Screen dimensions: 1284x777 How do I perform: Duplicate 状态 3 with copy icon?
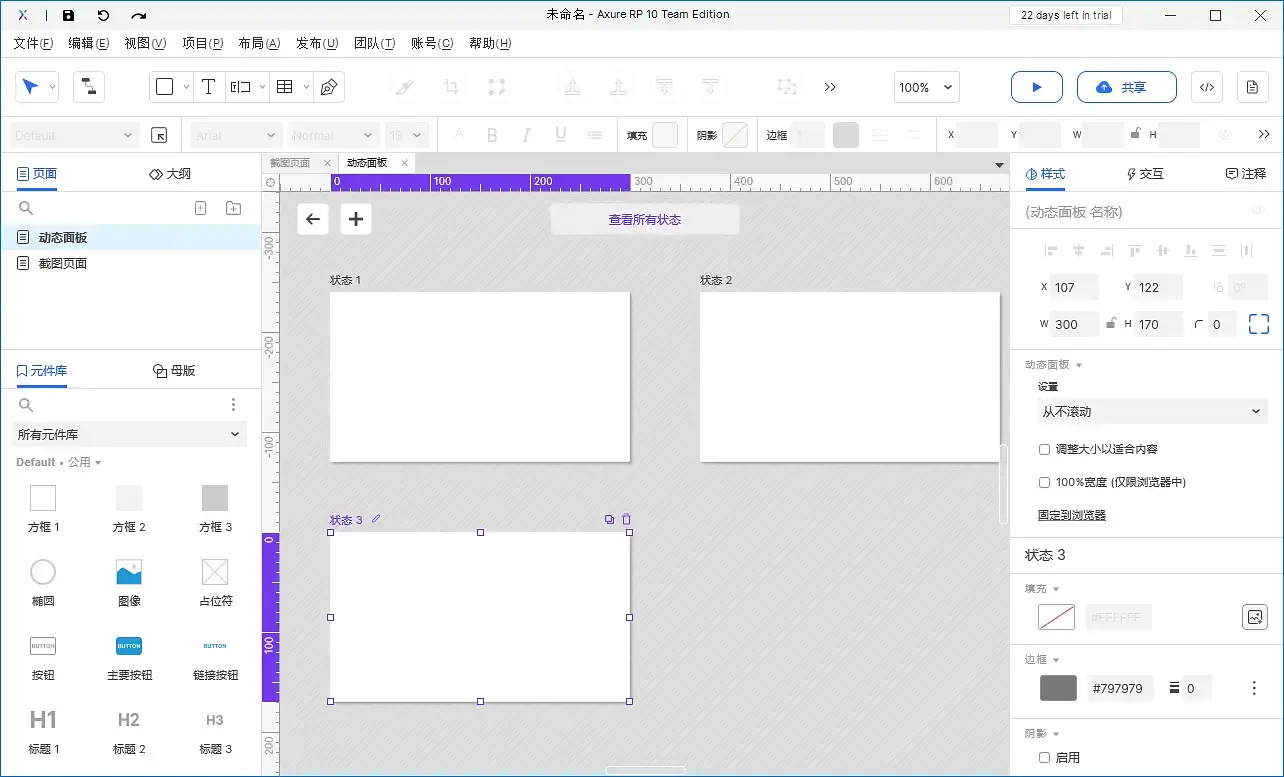(609, 519)
